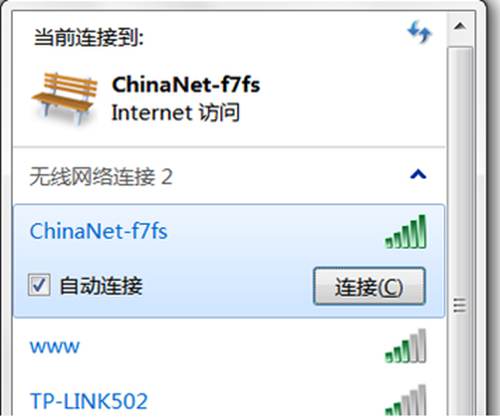
Task: Click the 无线网络连接 2 section header
Action: tap(229, 176)
